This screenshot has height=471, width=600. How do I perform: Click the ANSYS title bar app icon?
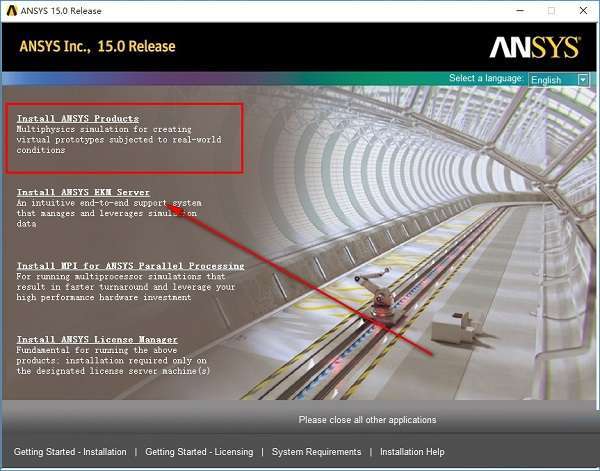(x=11, y=11)
